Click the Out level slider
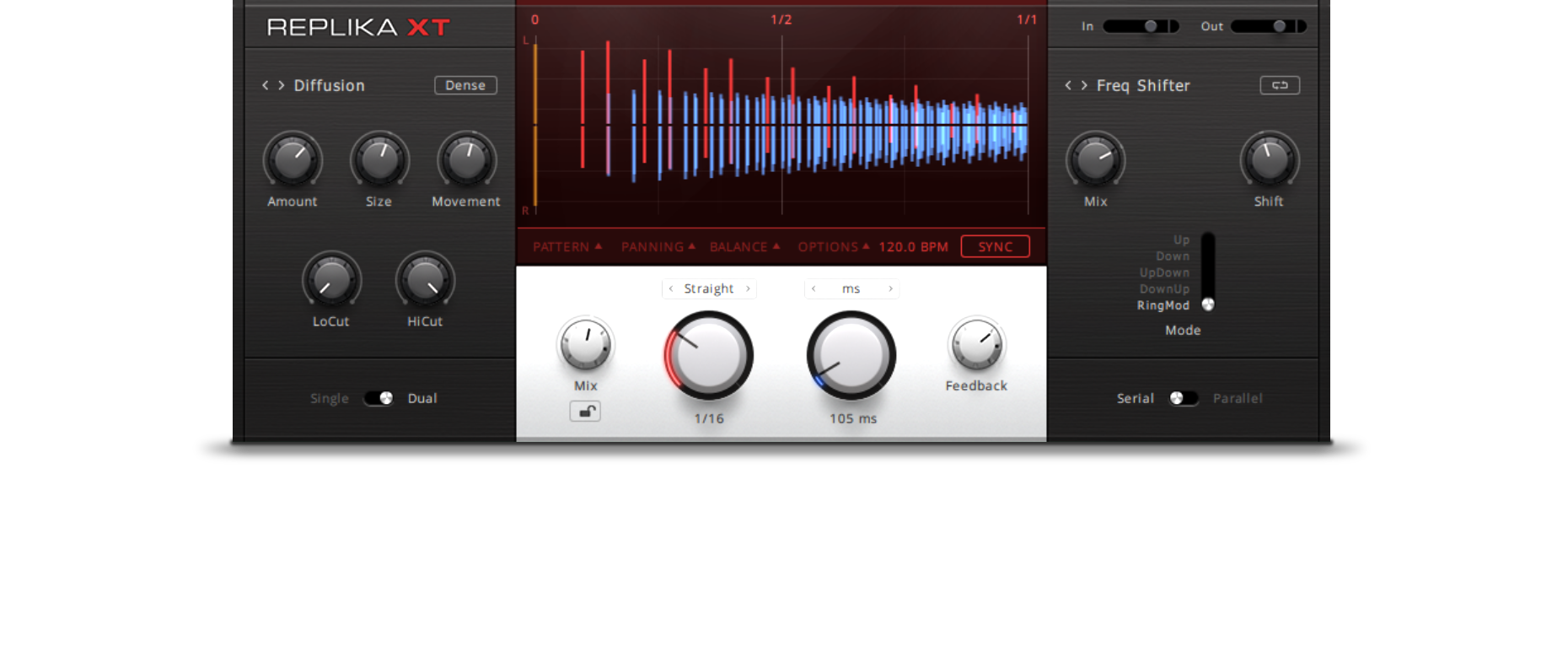This screenshot has width=1568, height=657. click(1269, 26)
